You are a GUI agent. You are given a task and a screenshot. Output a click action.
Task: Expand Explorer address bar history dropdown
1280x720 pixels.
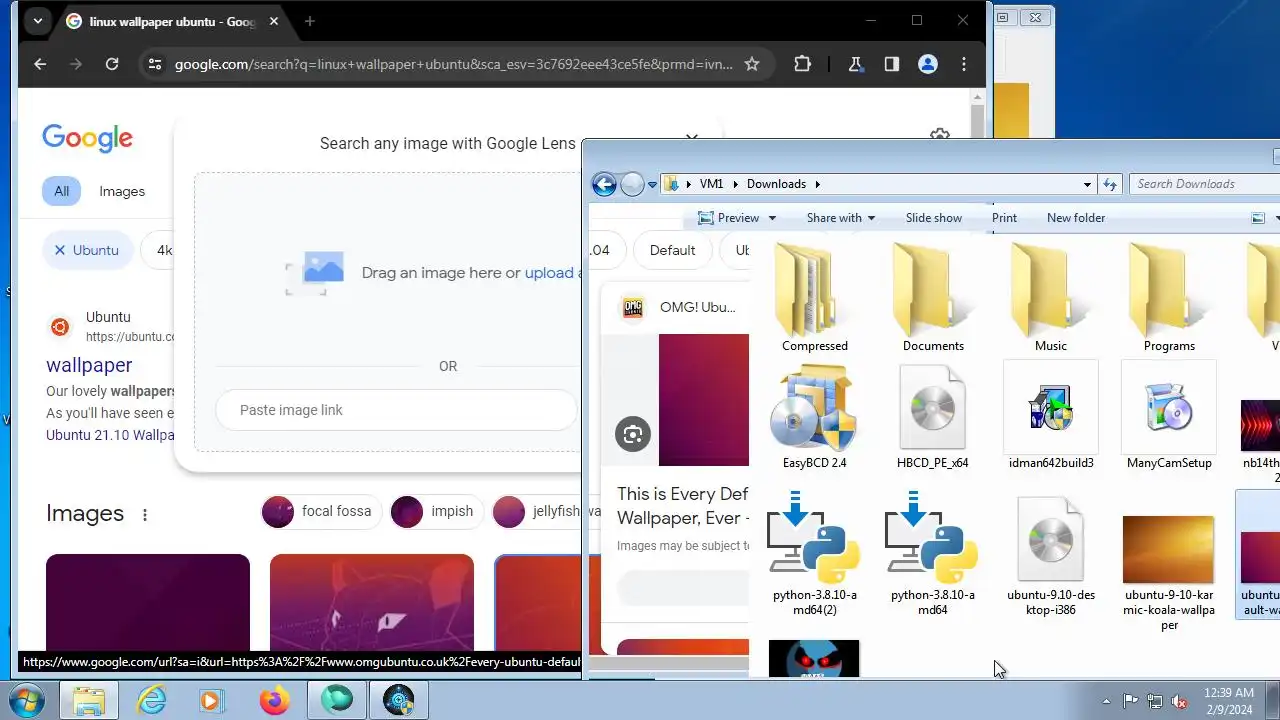pyautogui.click(x=1088, y=184)
